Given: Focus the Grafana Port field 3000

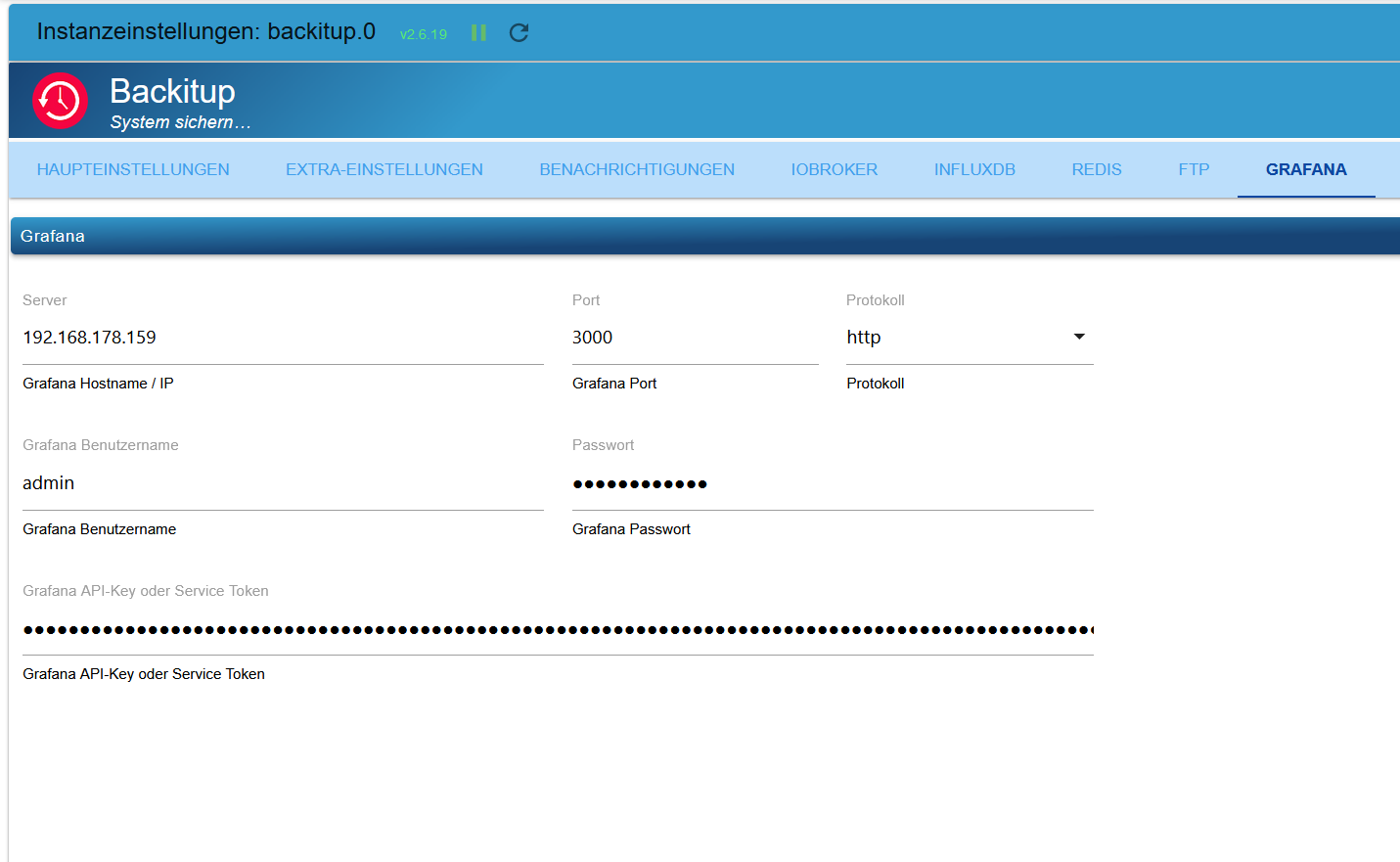Looking at the screenshot, I should (x=696, y=338).
